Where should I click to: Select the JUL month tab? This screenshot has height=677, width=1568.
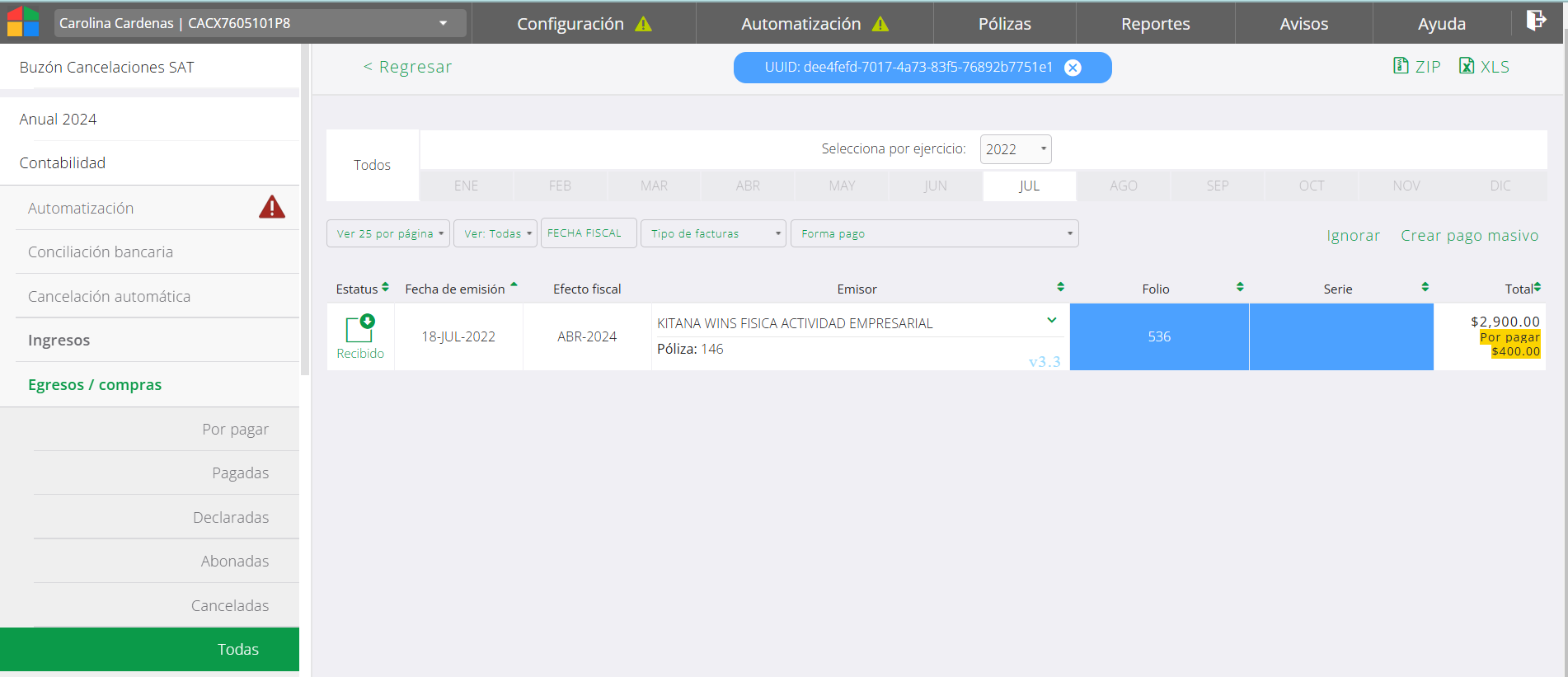tap(1029, 186)
